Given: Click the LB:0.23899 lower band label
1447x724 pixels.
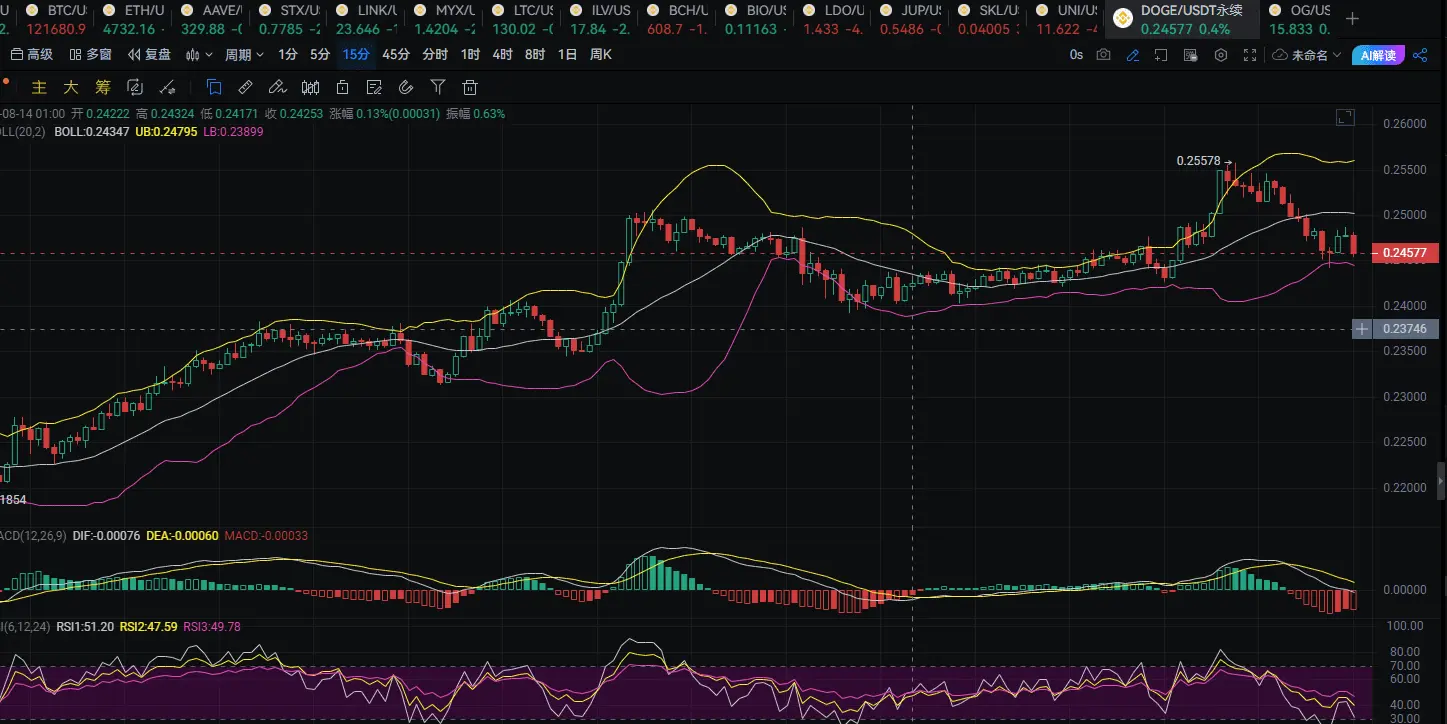Looking at the screenshot, I should coord(233,131).
